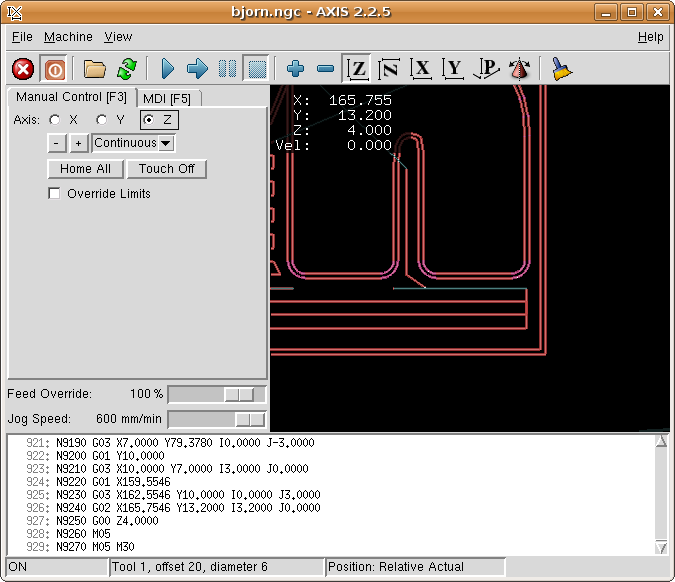Enable the Override Limits checkbox
The width and height of the screenshot is (675, 582).
pyautogui.click(x=54, y=193)
